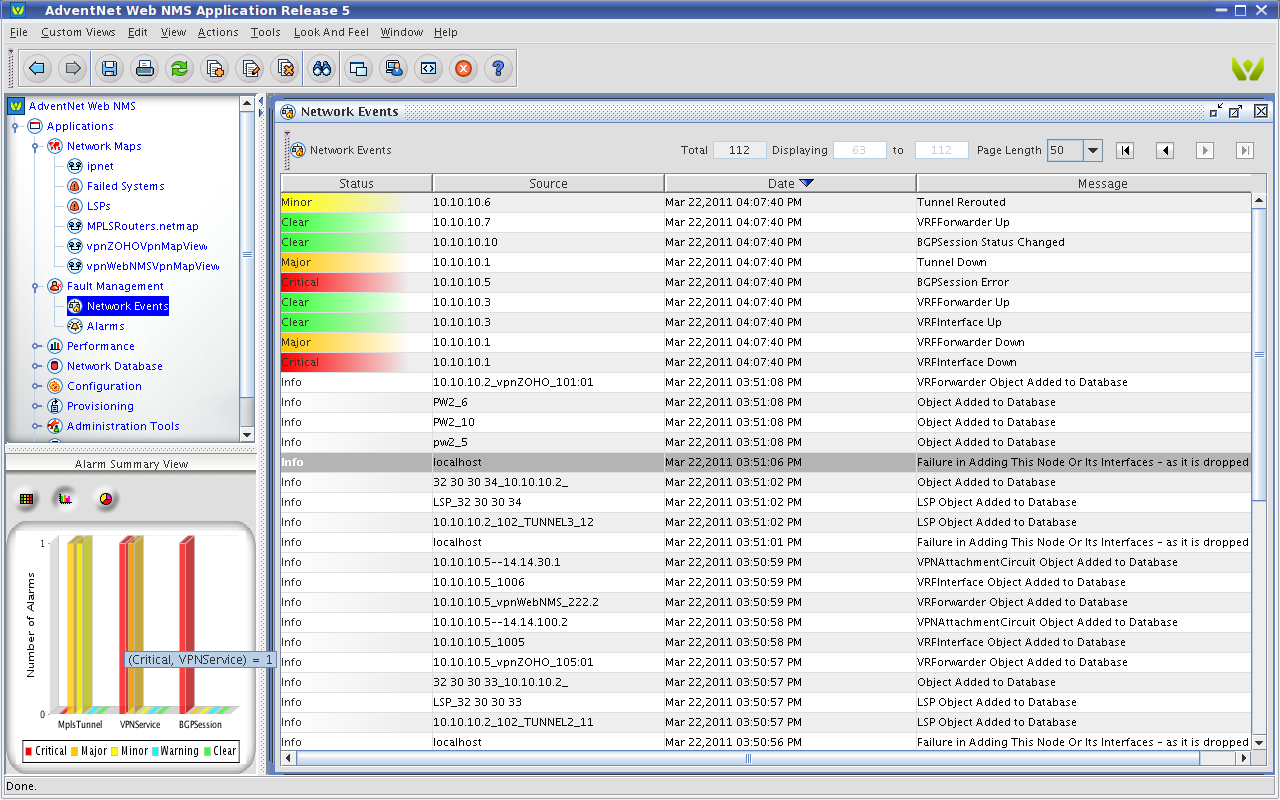This screenshot has height=800, width=1280.
Task: Open the File menu
Action: 19,32
